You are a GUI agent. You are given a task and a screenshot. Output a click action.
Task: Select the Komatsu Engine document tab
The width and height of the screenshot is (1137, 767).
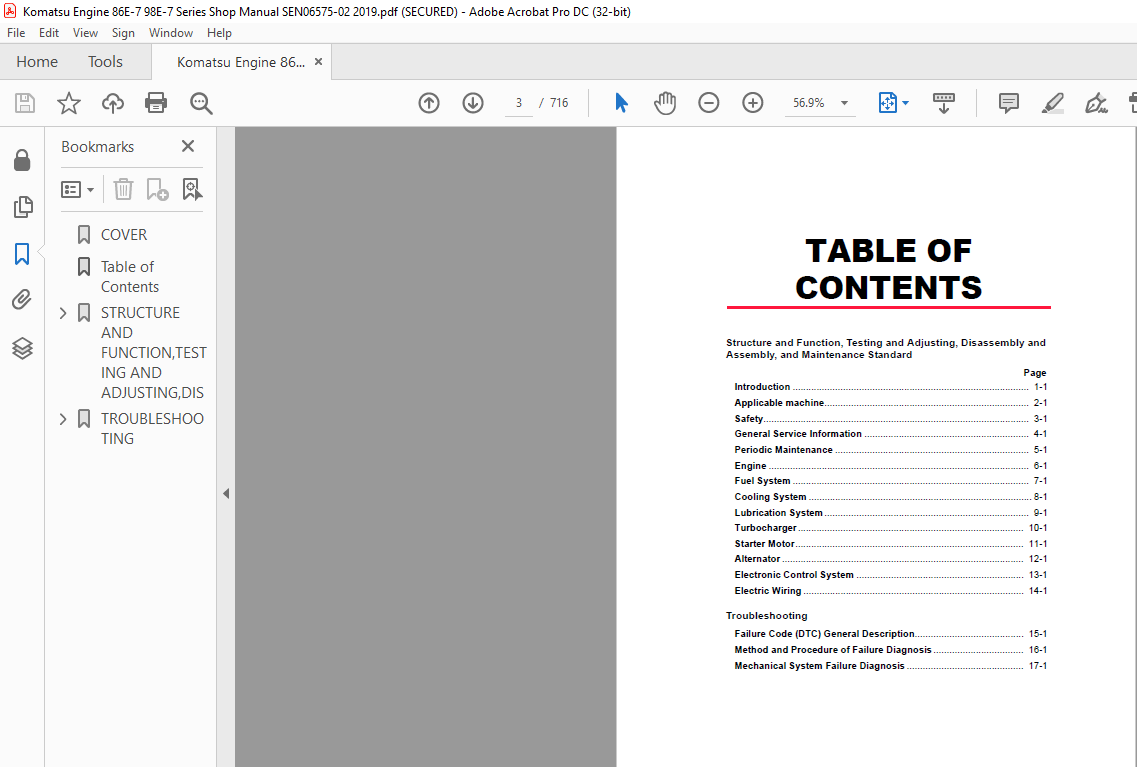(240, 62)
